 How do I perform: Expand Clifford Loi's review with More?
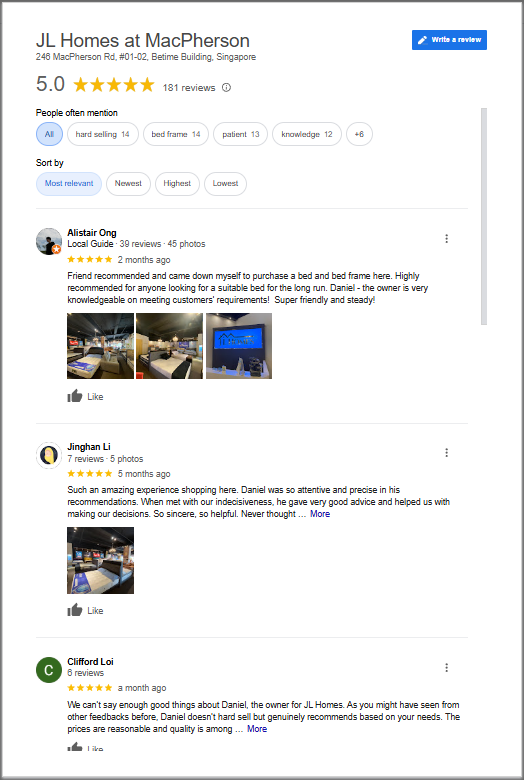pos(257,729)
